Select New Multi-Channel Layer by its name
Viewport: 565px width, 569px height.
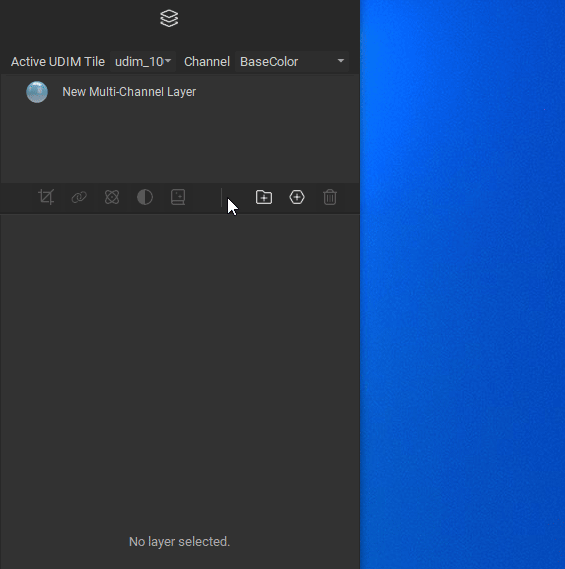129,92
